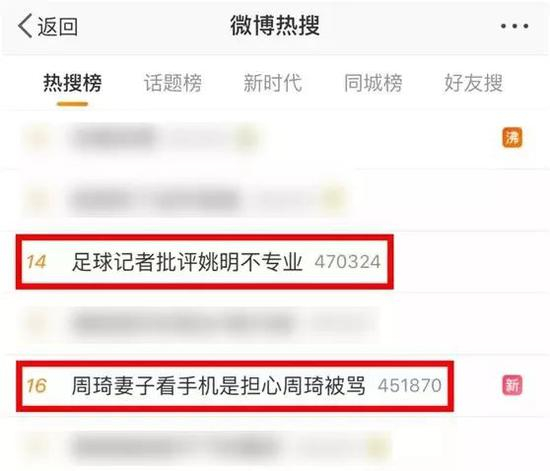550x471 pixels.
Task: Open topic 周琦妻子看手机是担心周琦被骂
Action: [219, 385]
